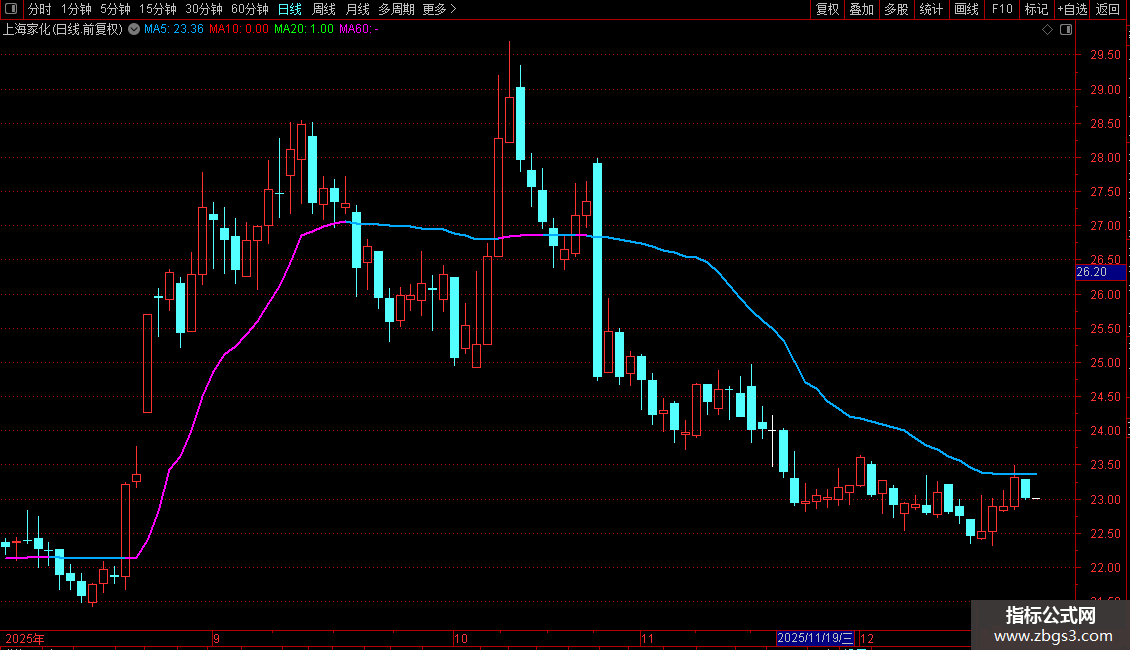Viewport: 1130px width, 650px height.
Task: Click month 11 on the time axis
Action: [x=647, y=638]
